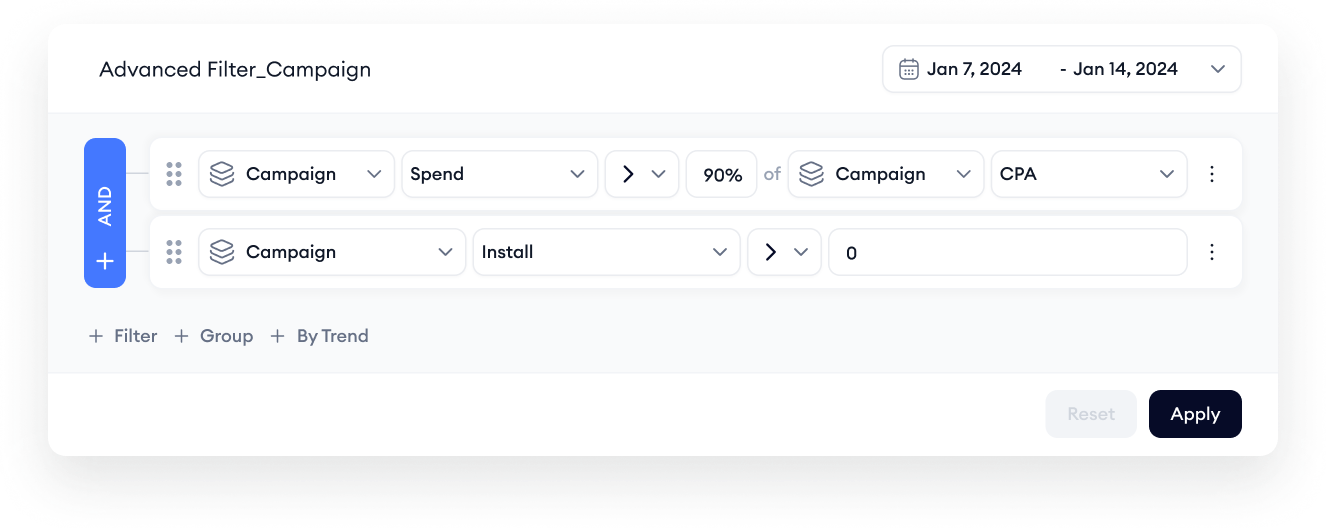Click the plus icon below AND
Viewport: 1326px width, 528px height.
click(x=105, y=262)
